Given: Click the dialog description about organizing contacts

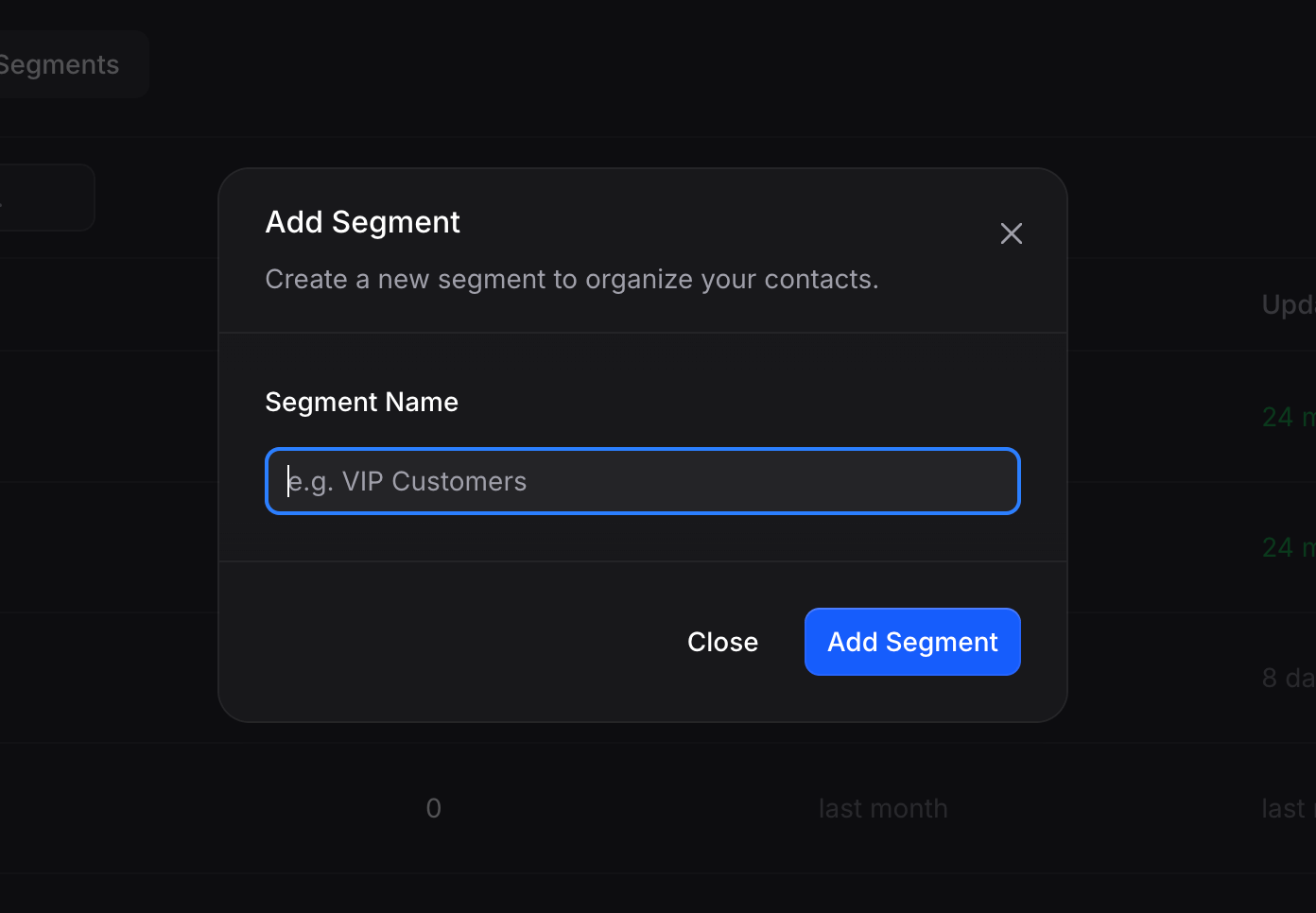Looking at the screenshot, I should [x=571, y=279].
